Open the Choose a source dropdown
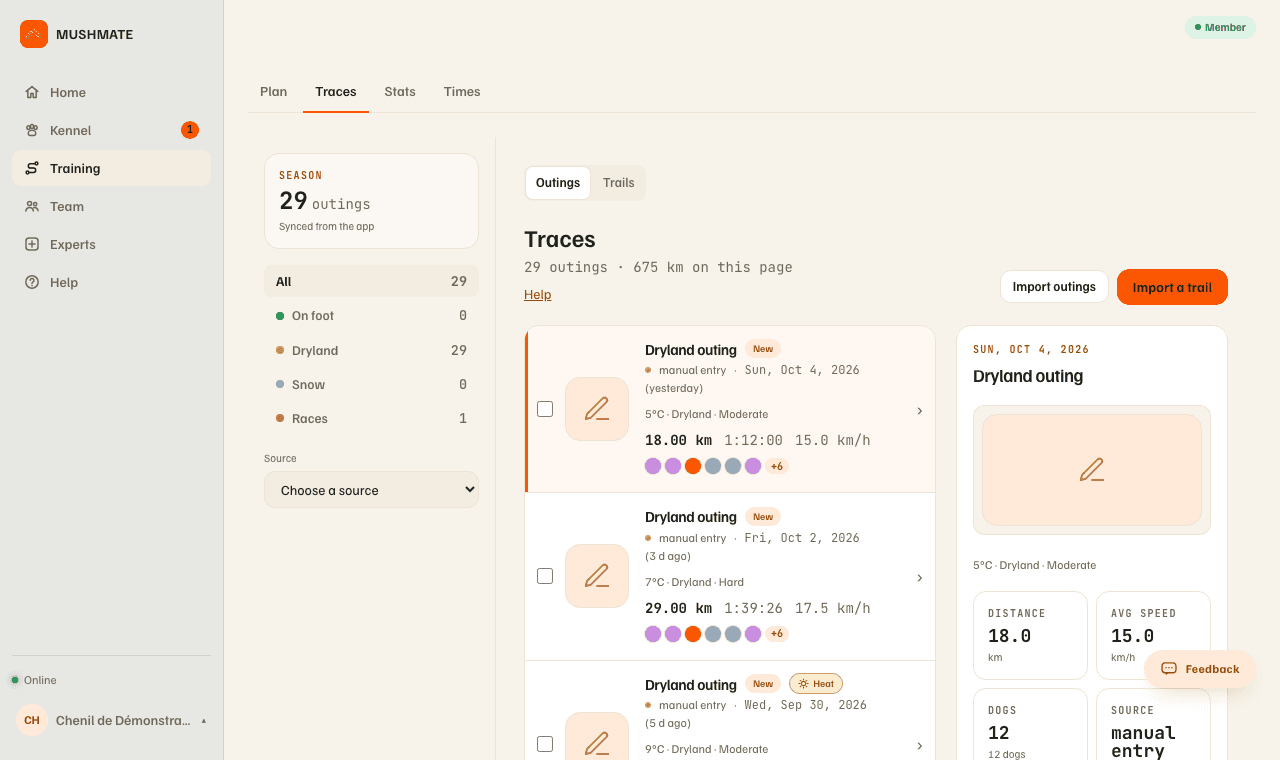 371,490
